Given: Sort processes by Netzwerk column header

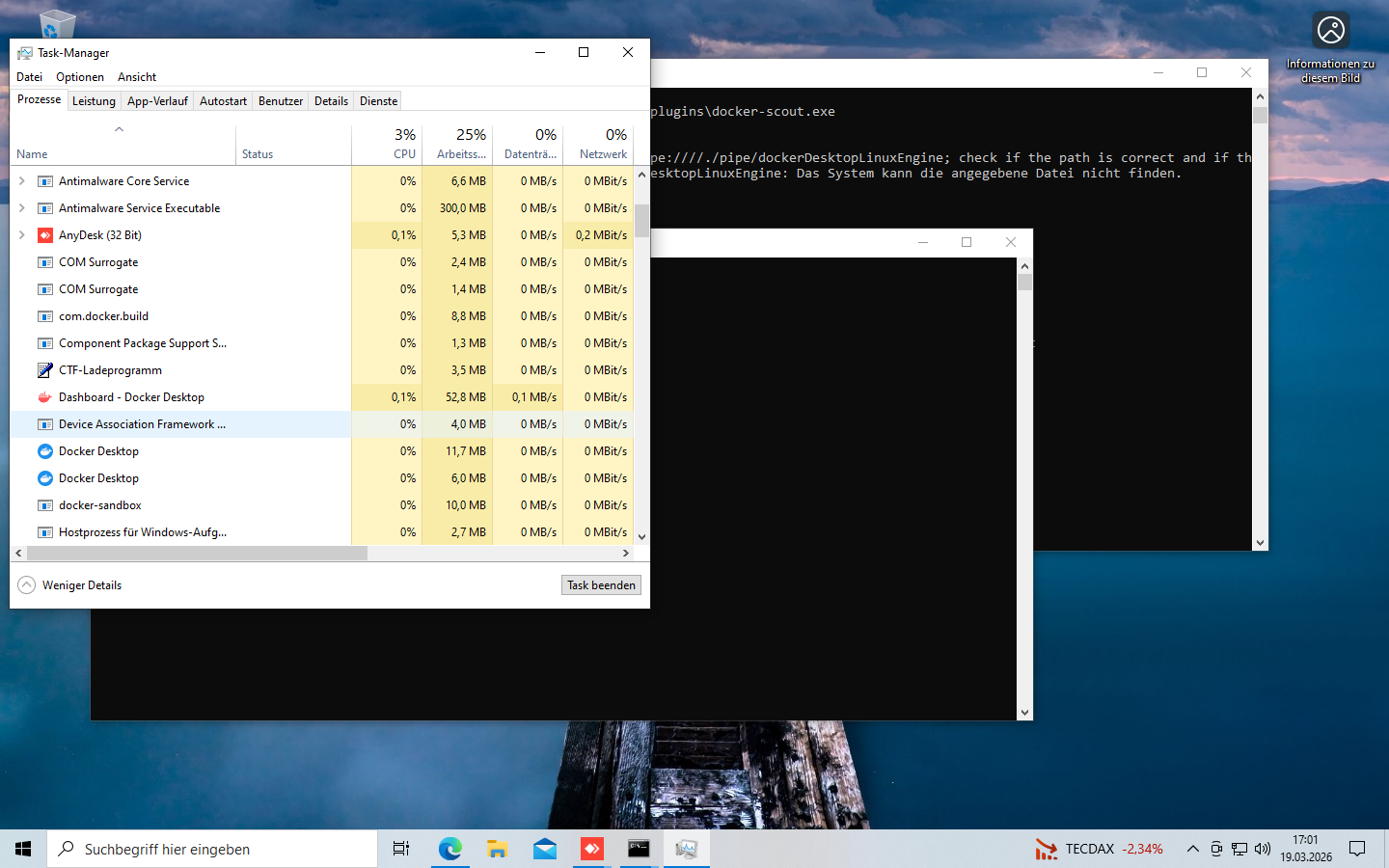Looking at the screenshot, I should [x=598, y=145].
